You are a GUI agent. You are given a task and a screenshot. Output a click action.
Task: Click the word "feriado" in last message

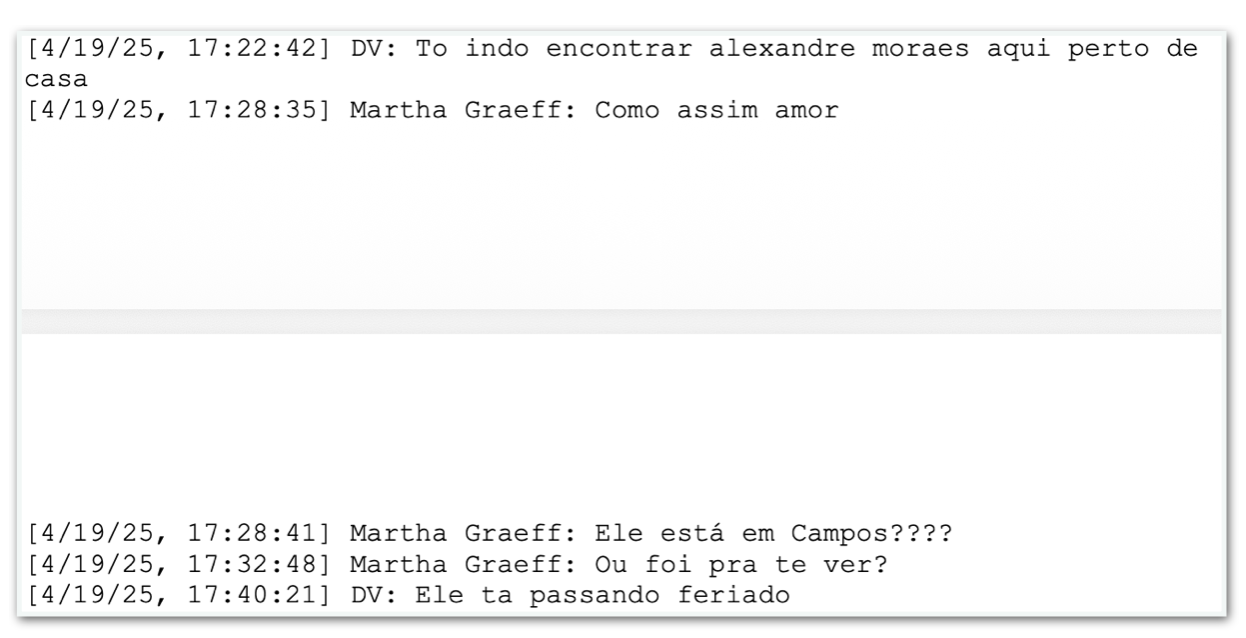pos(732,598)
